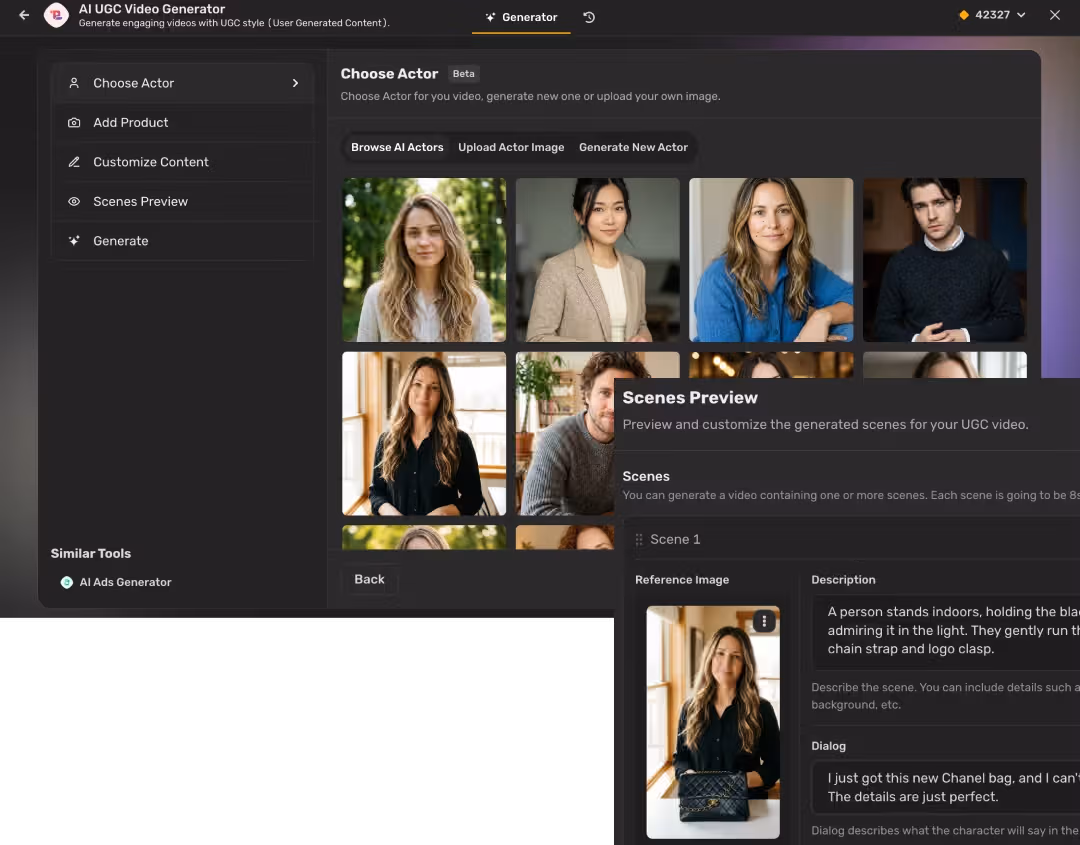Viewport: 1080px width, 845px height.
Task: Expand the 42327 credits dropdown chevron
Action: pyautogui.click(x=1021, y=15)
